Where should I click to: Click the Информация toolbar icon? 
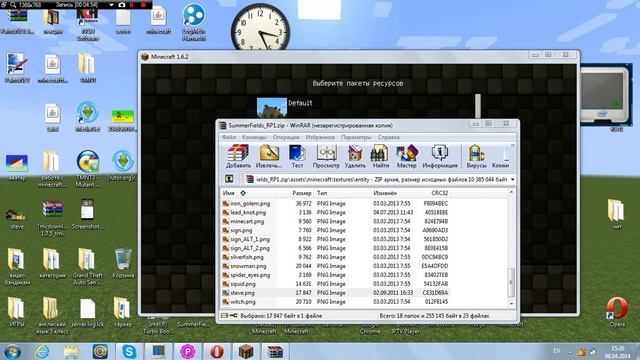440,156
